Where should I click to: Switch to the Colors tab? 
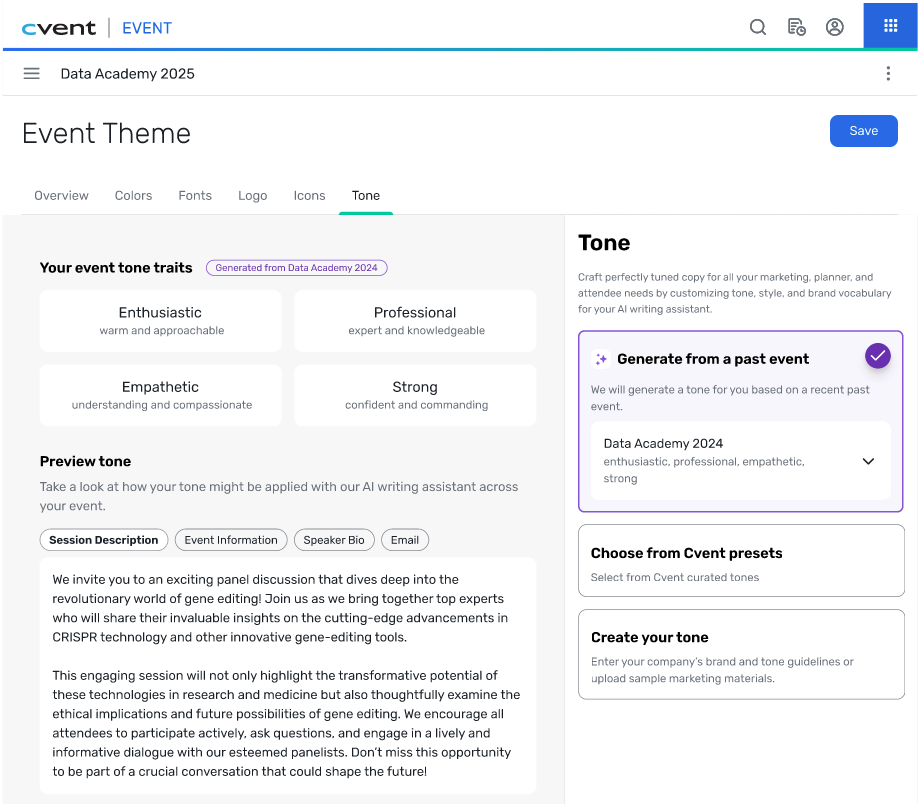tap(133, 196)
